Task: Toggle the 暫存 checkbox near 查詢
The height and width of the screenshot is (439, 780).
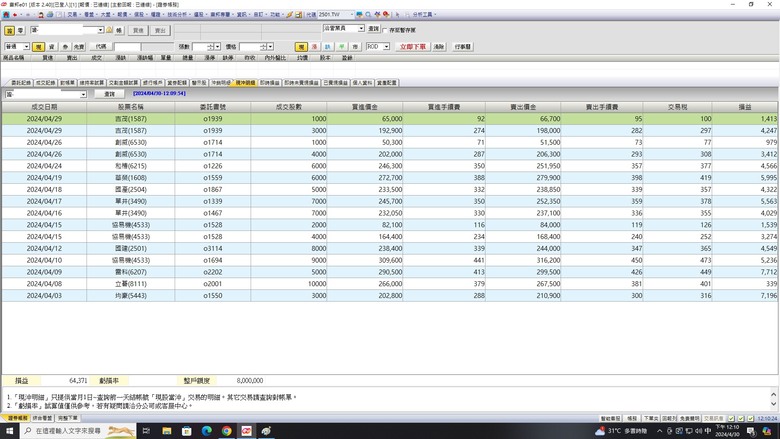Action: tap(385, 30)
